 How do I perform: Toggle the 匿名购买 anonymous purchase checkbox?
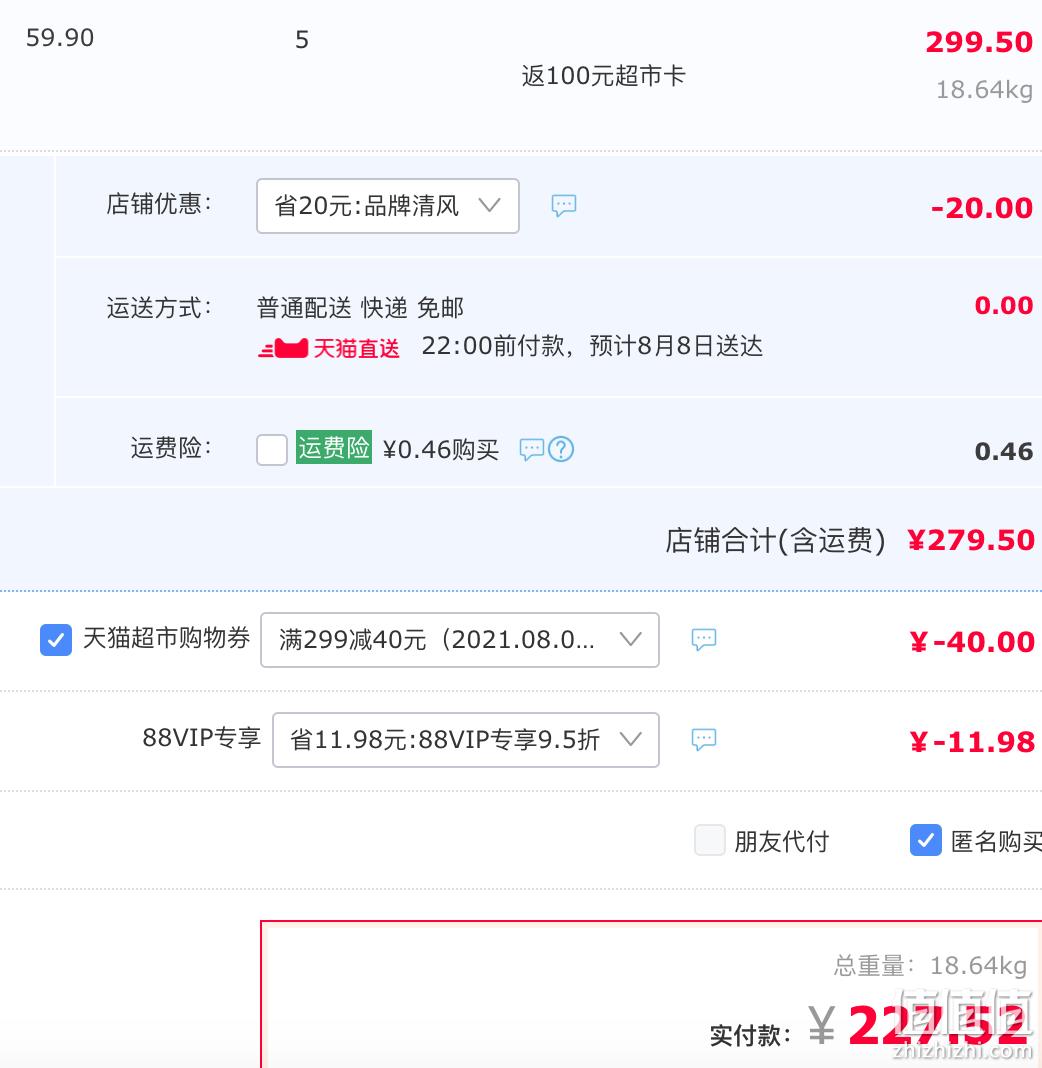point(925,840)
